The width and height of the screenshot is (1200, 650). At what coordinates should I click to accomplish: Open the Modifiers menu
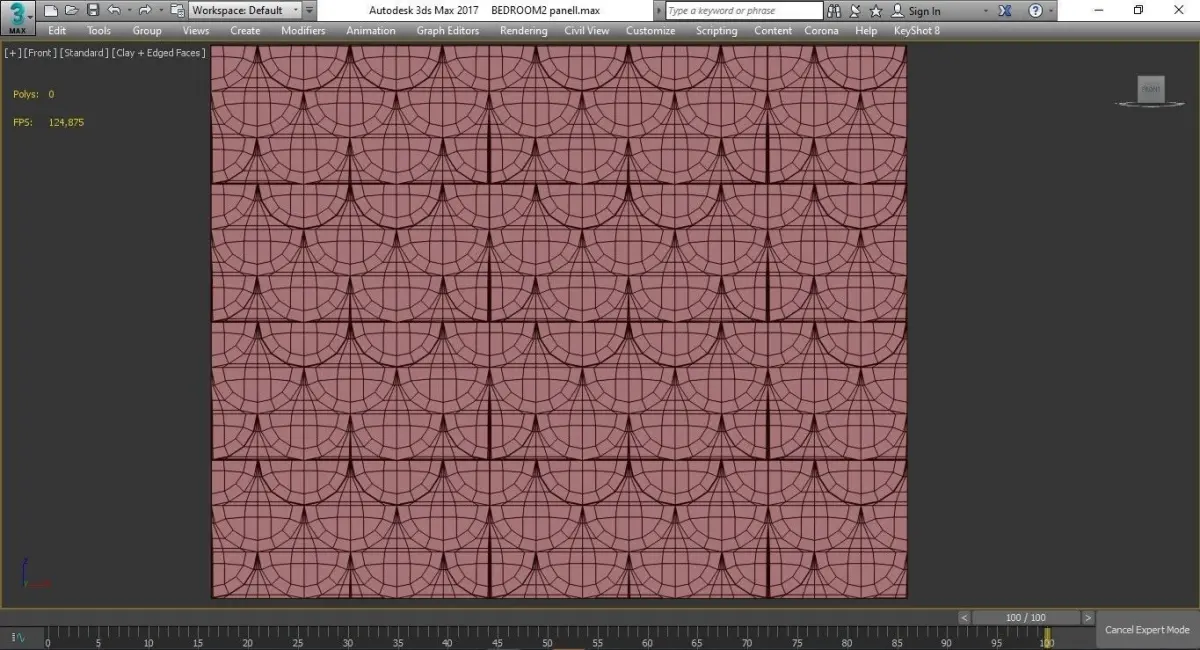pos(303,31)
